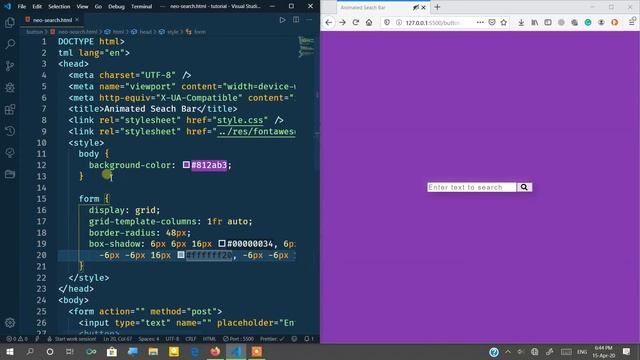Click Start work session in status bar

pos(72,339)
